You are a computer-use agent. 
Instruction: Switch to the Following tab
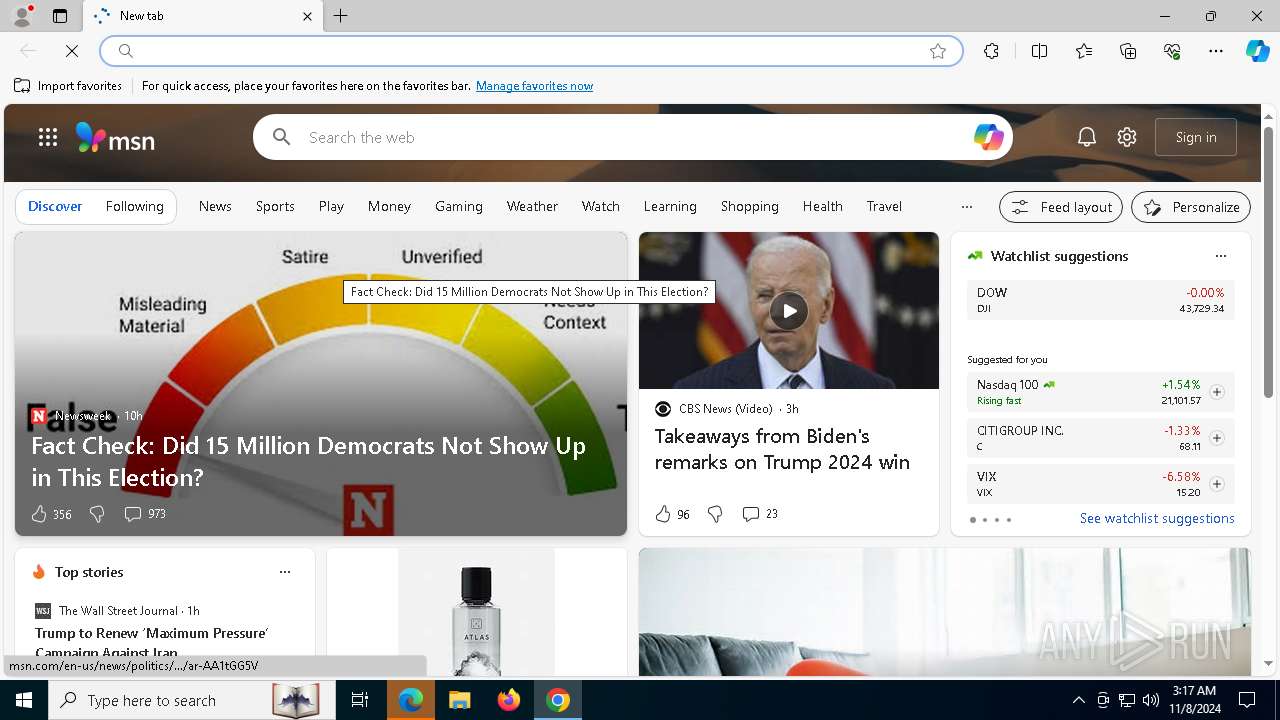134,206
